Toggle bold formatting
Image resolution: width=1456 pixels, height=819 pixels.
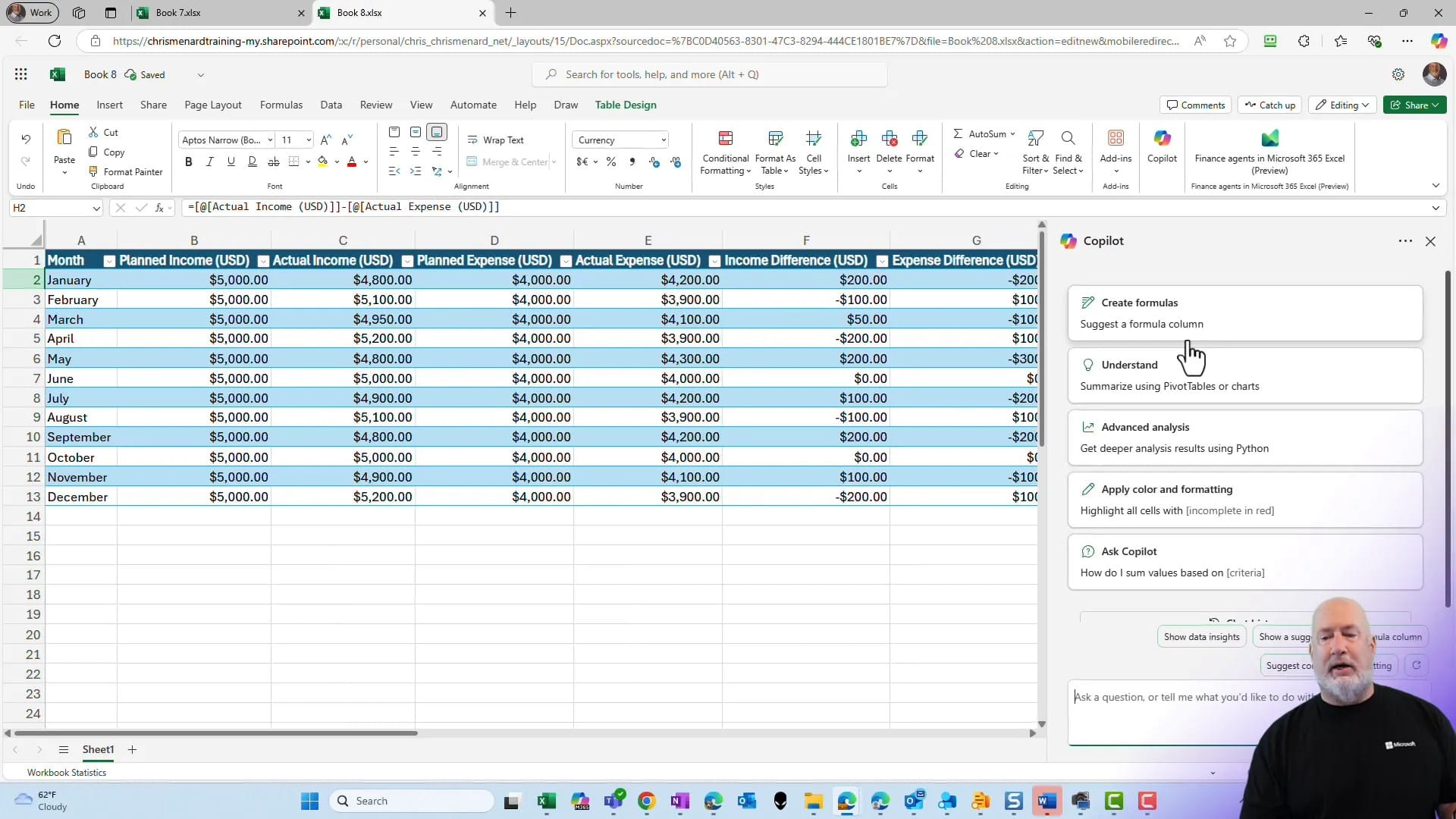click(x=188, y=162)
